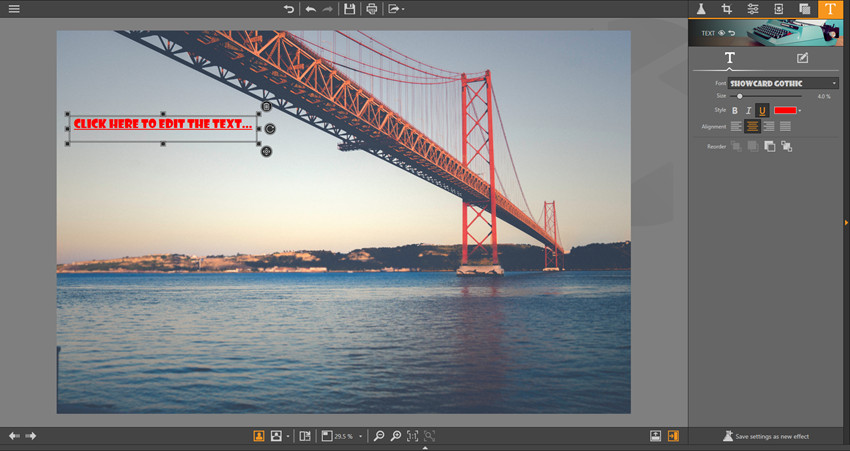Expand the bottom panel with the up arrow

click(425, 448)
